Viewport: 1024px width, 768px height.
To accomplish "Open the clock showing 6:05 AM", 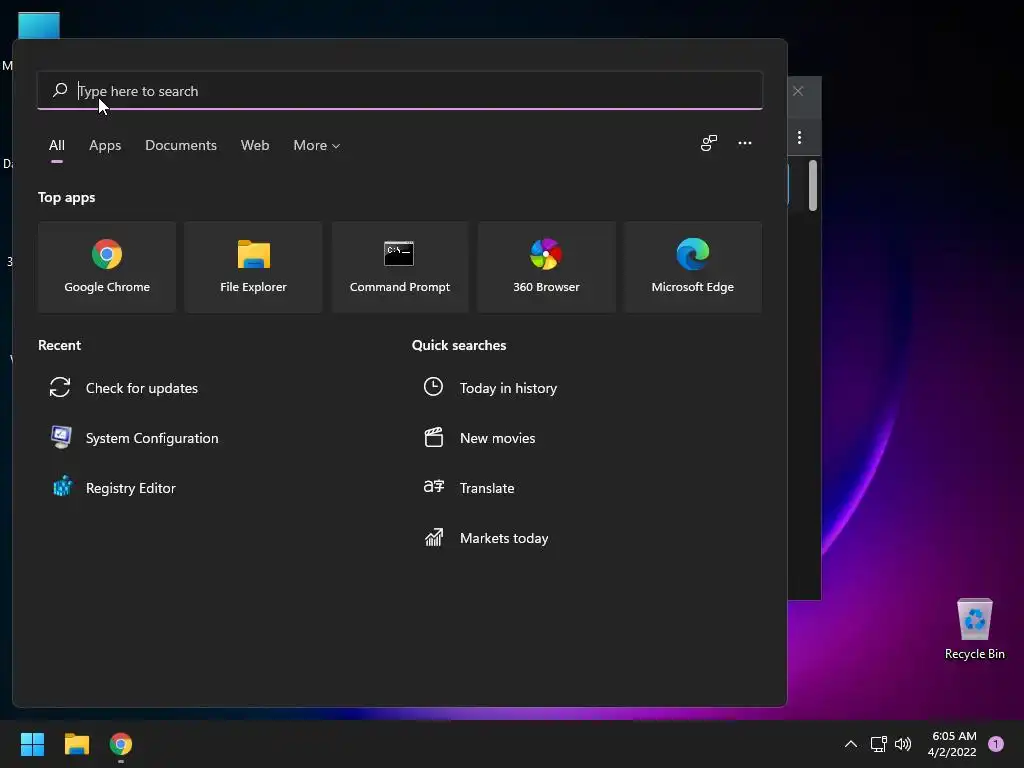I will click(952, 744).
